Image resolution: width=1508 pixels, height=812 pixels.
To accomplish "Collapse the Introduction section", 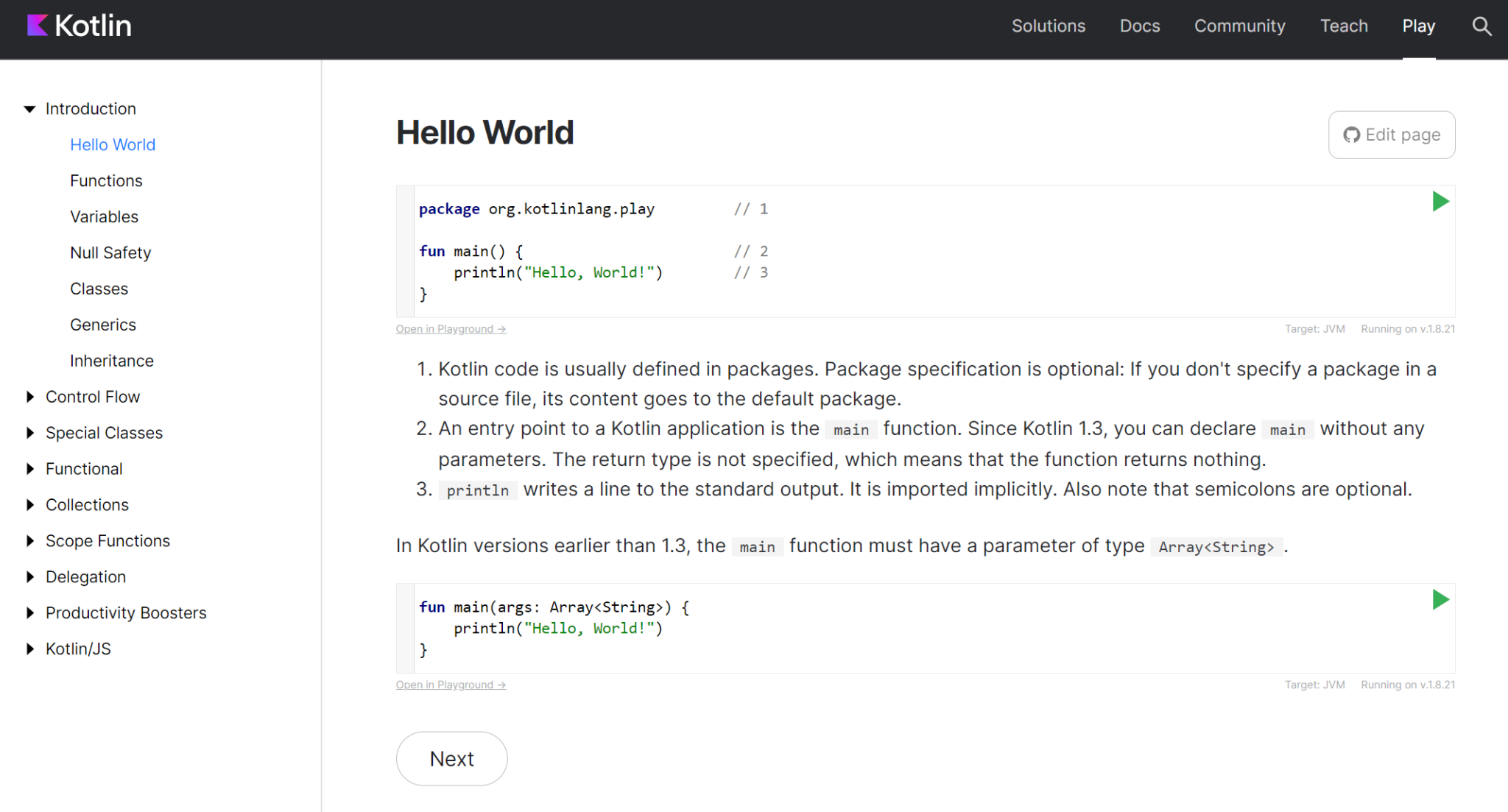I will coord(29,109).
